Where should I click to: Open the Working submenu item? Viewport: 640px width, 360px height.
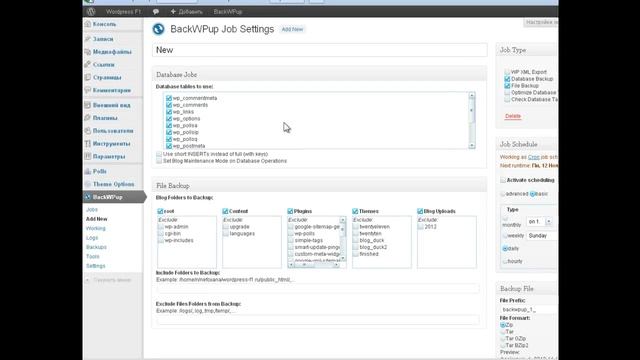point(96,228)
